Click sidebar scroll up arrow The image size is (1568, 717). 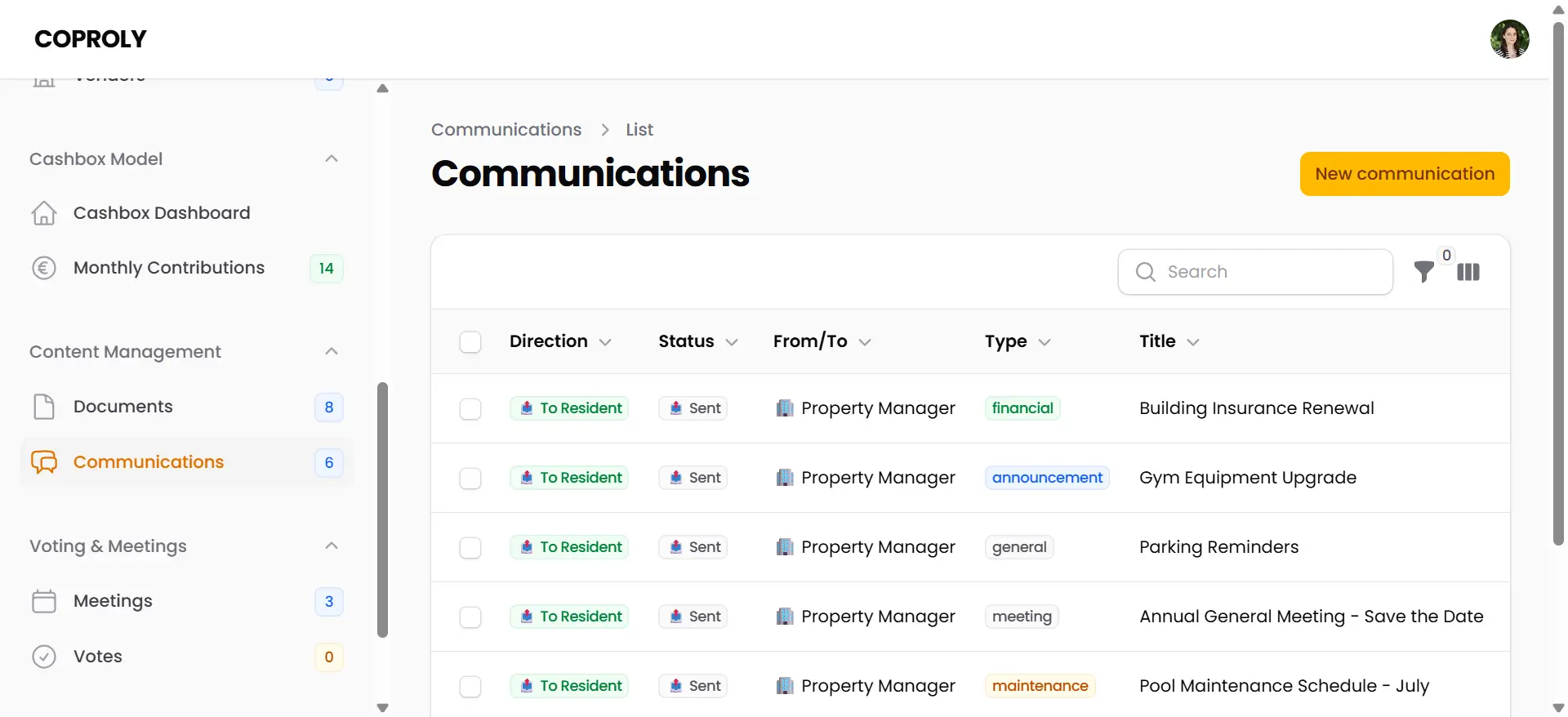382,88
